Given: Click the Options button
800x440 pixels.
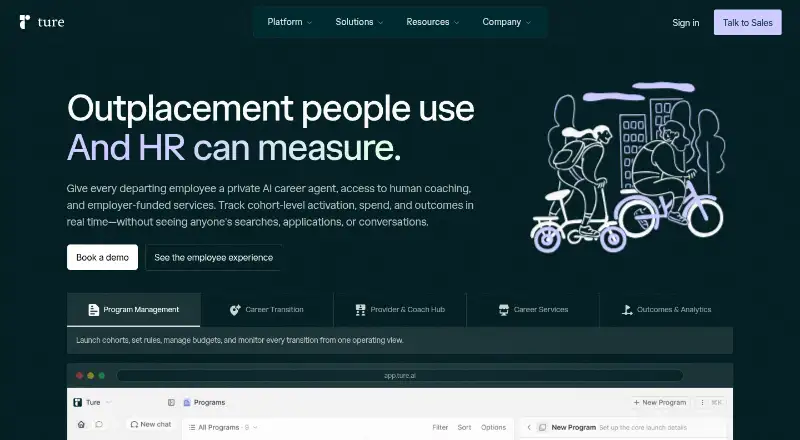Looking at the screenshot, I should coord(493,427).
